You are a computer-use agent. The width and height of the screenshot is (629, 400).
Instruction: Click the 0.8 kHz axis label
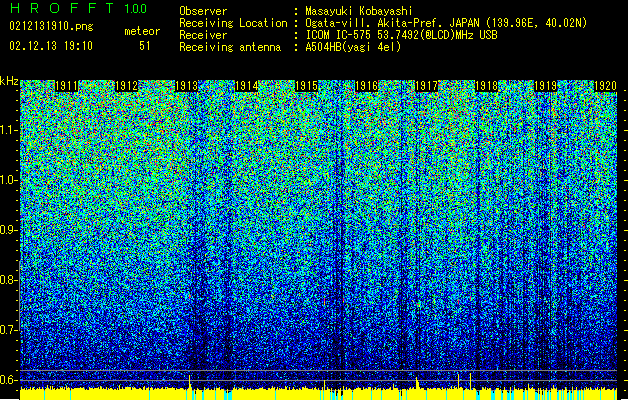9,280
